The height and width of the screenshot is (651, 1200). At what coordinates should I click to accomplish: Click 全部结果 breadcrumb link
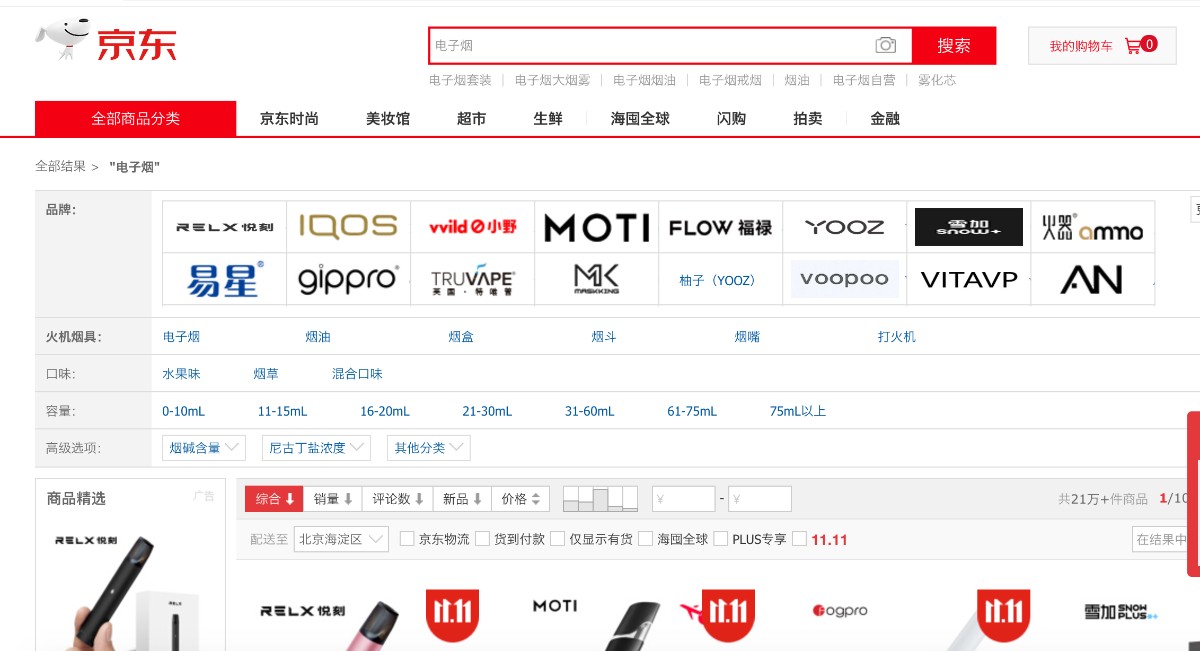pyautogui.click(x=60, y=167)
